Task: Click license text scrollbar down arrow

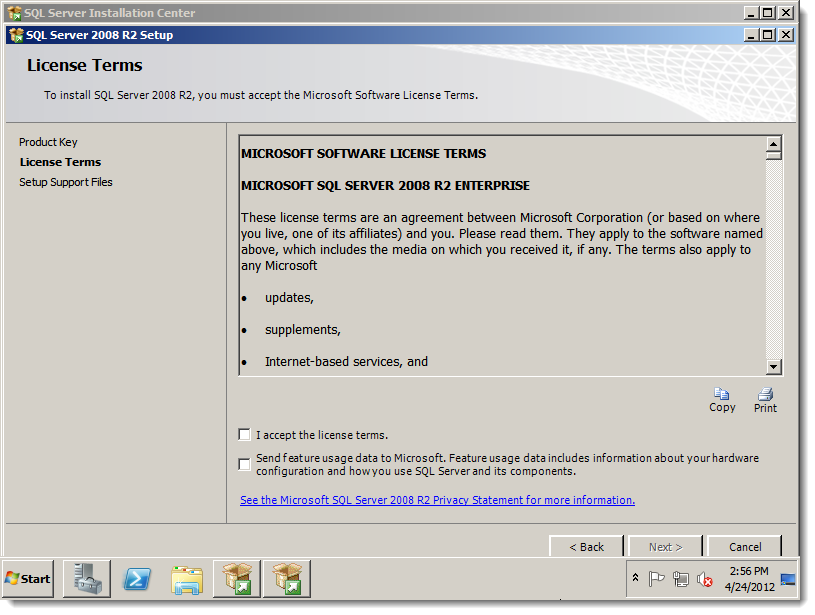Action: 773,367
